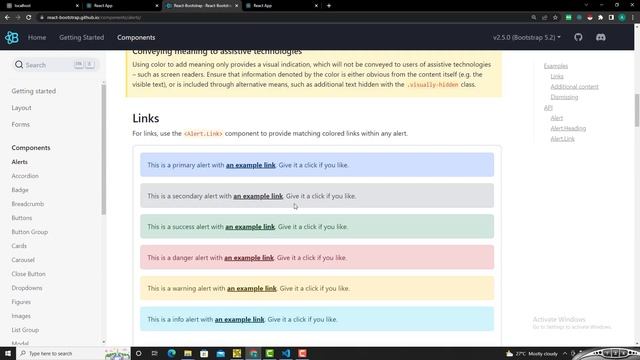This screenshot has width=640, height=360.
Task: Open the Chrome side panel icon
Action: point(611,18)
